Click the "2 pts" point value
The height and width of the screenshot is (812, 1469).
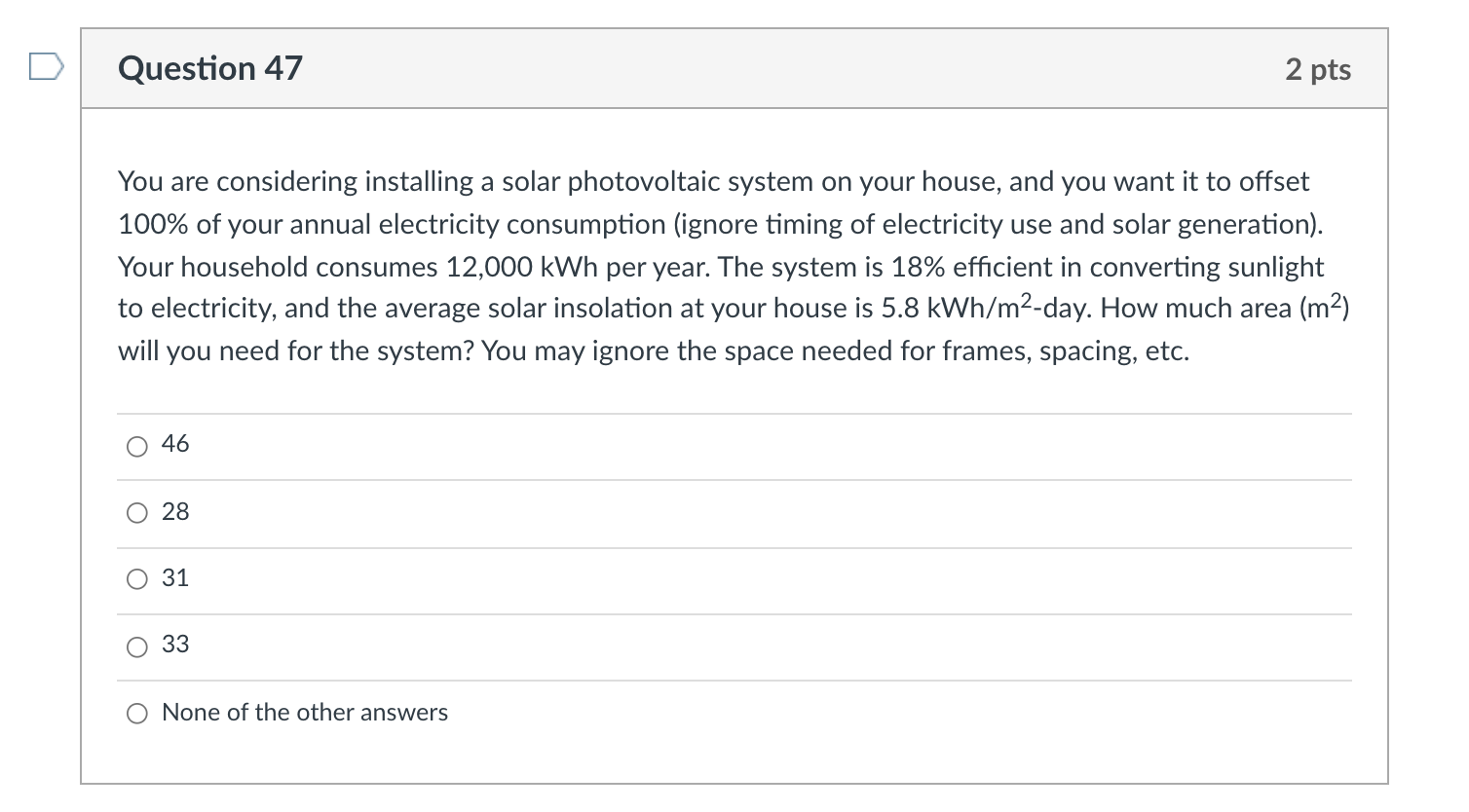[x=1317, y=69]
